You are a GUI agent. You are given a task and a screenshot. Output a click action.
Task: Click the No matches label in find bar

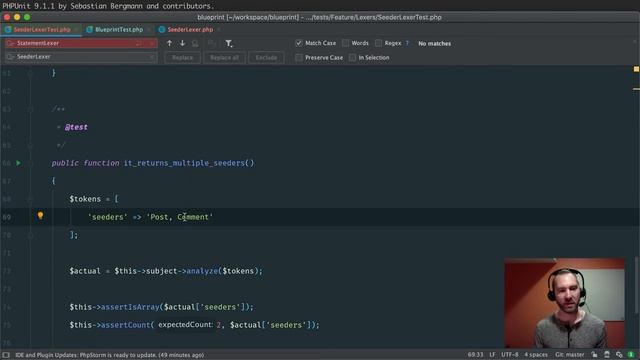434,43
